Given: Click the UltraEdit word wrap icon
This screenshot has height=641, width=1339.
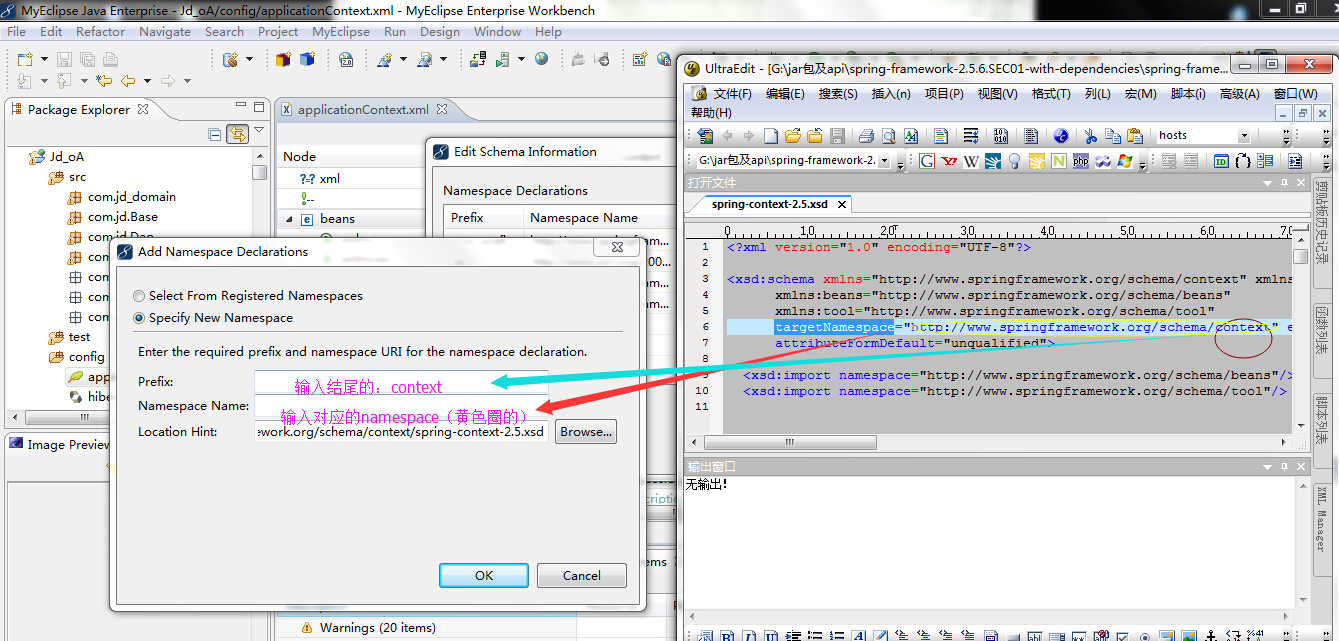Looking at the screenshot, I should [x=971, y=136].
